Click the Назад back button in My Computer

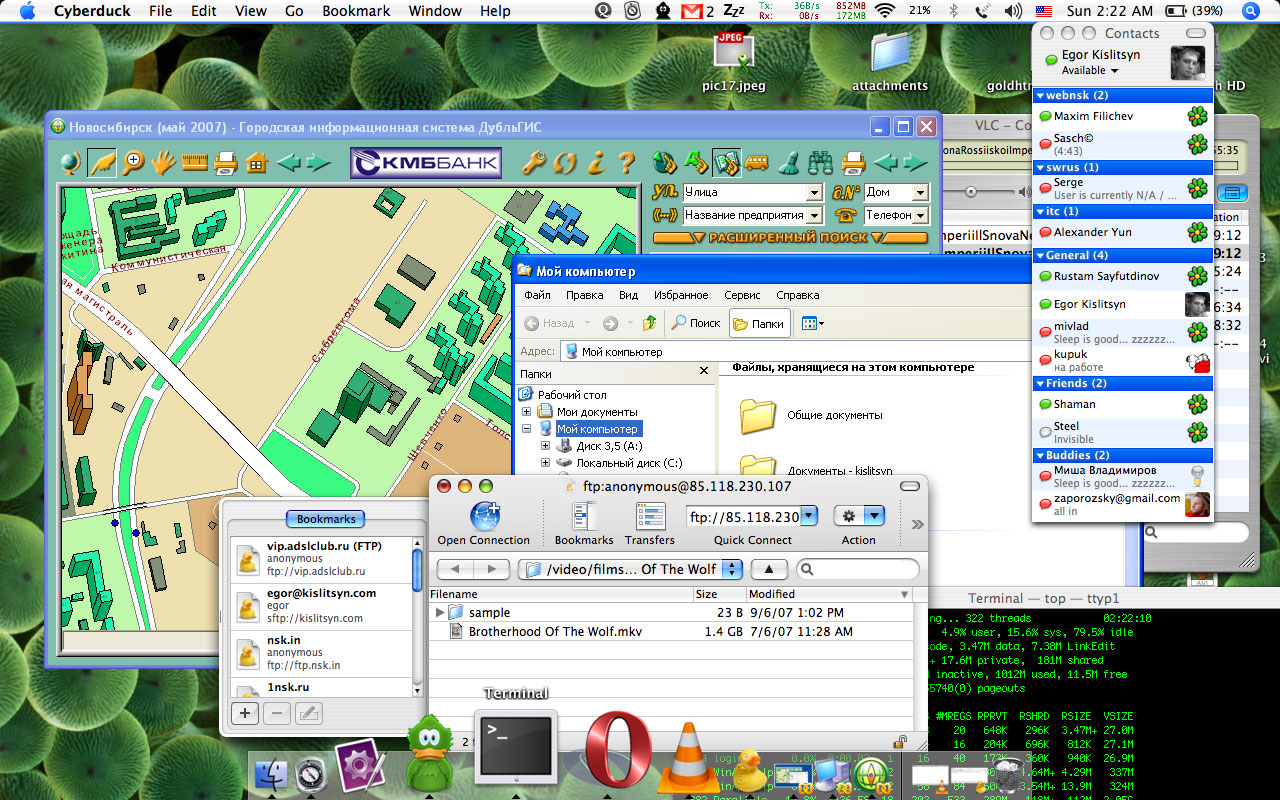tap(551, 323)
